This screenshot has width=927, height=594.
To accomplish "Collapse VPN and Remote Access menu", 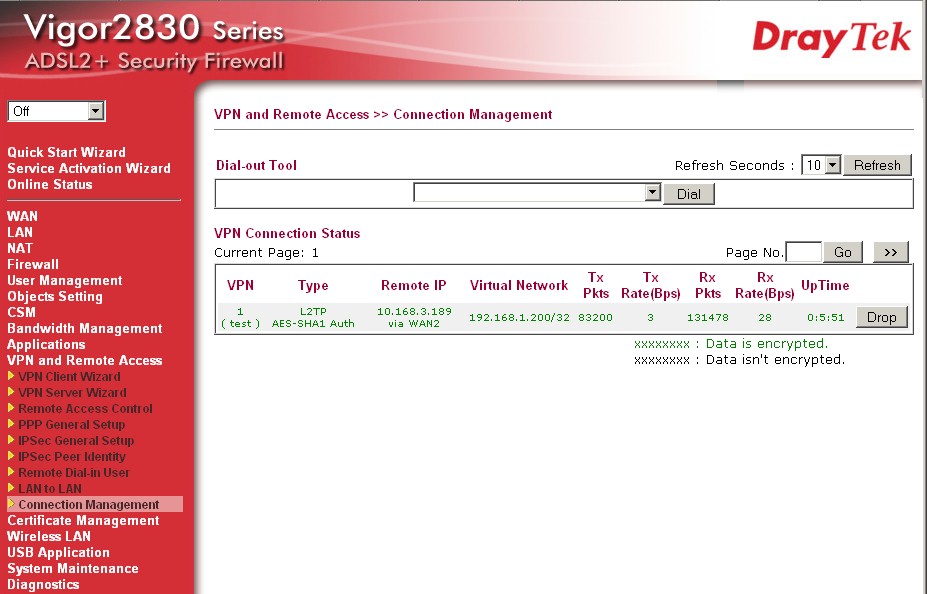I will click(x=85, y=359).
